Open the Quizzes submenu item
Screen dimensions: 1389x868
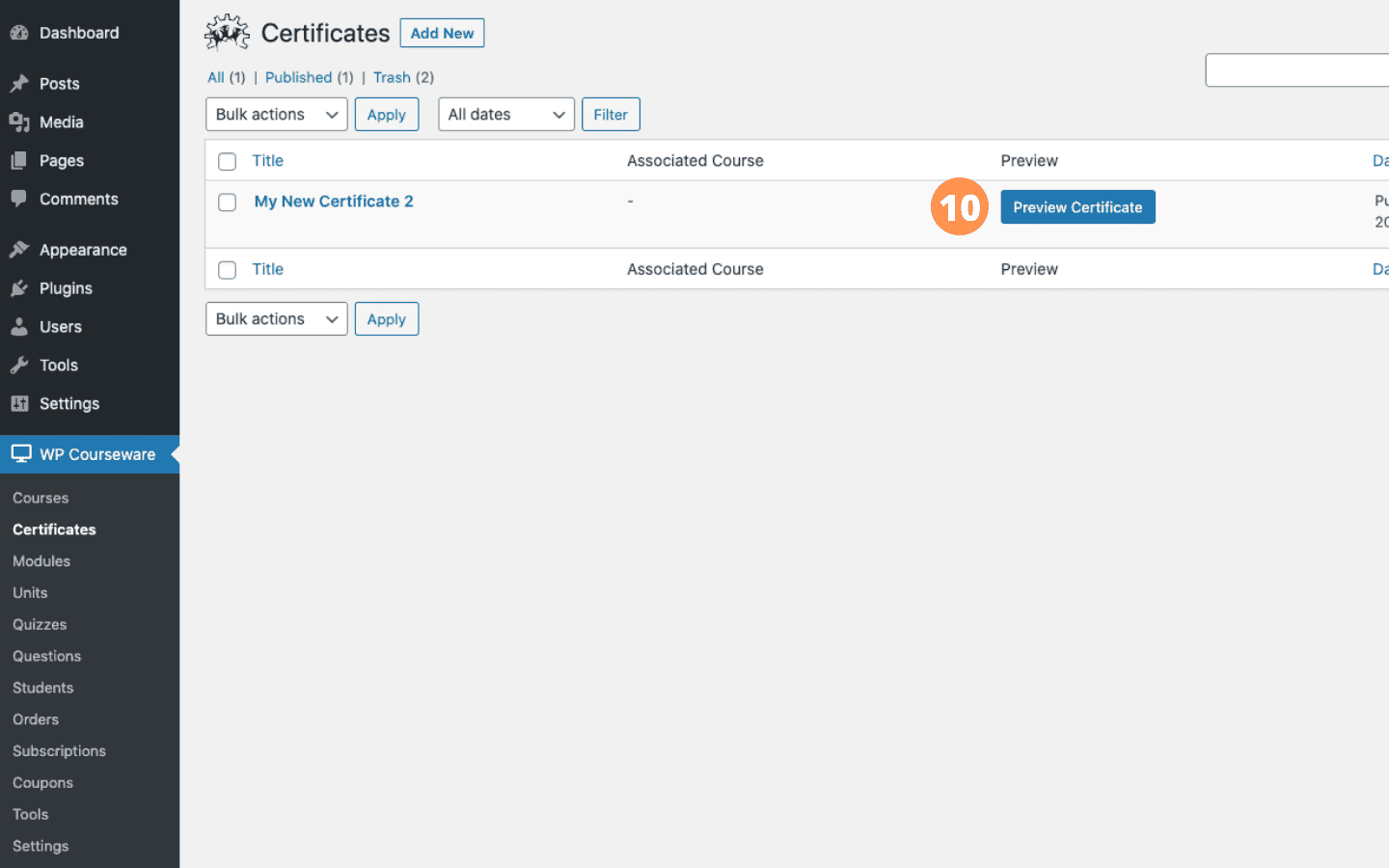pyautogui.click(x=40, y=625)
